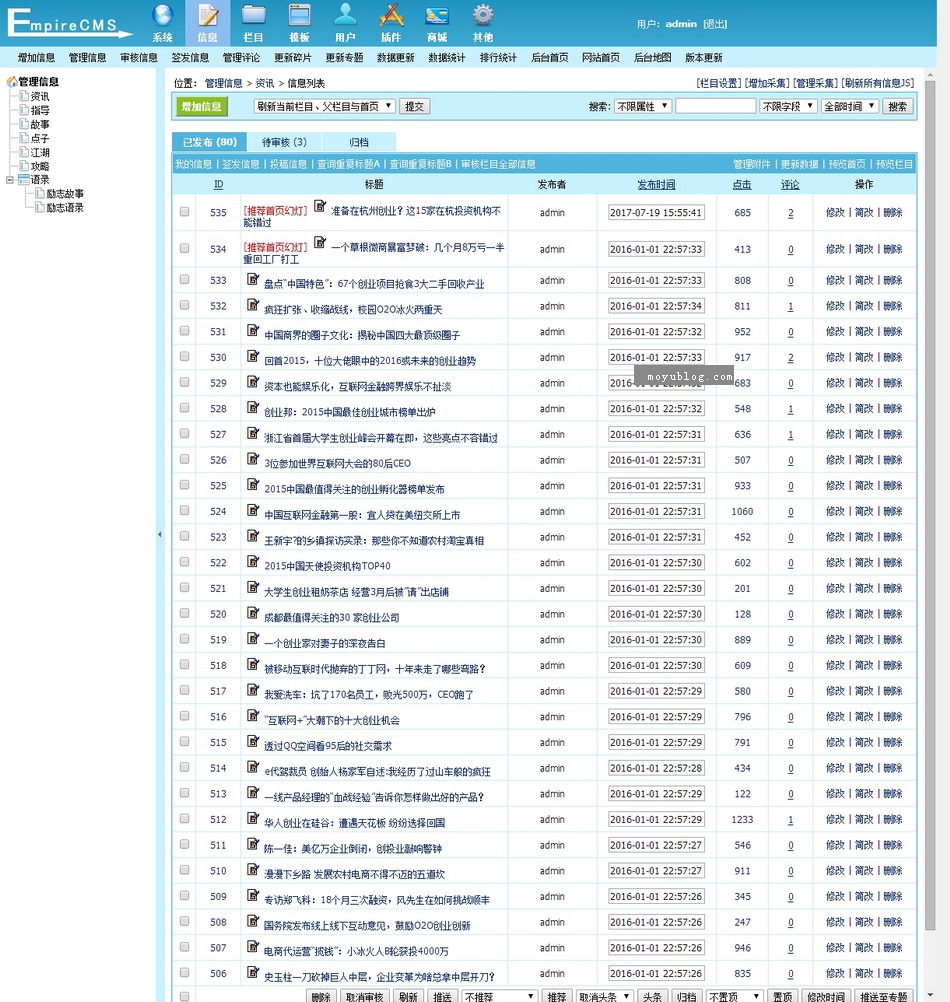950x1002 pixels.
Task: Click the 提交 button
Action: pos(415,106)
